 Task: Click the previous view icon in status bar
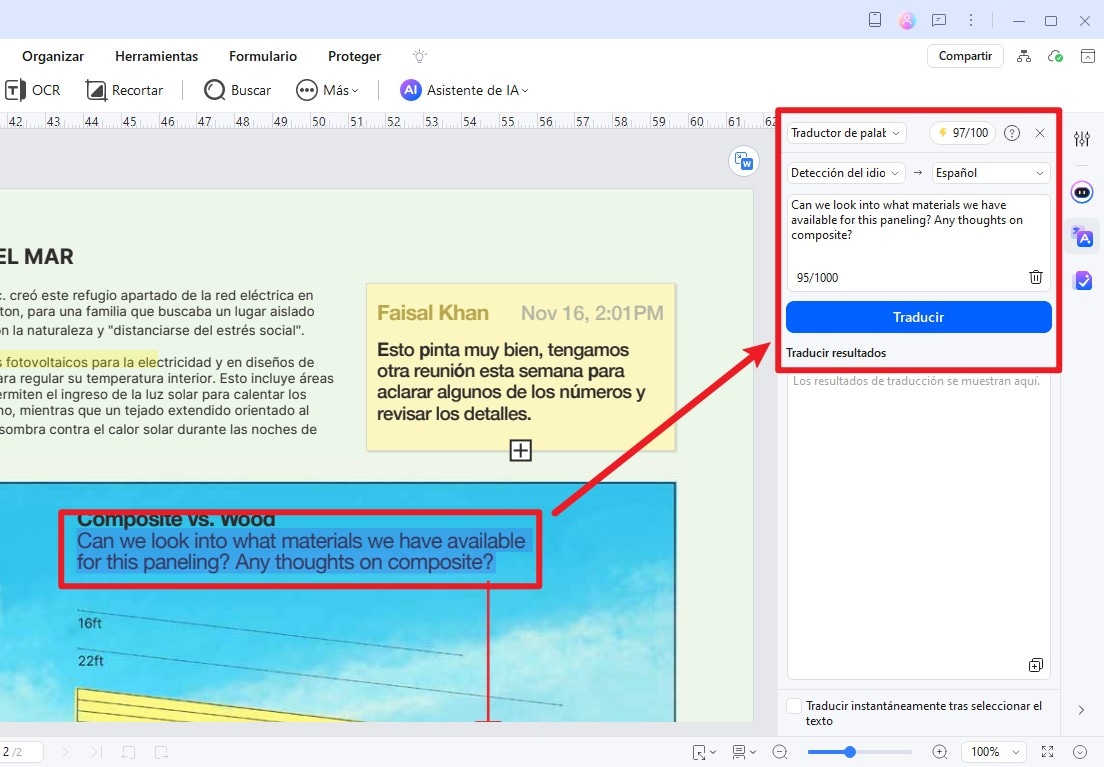(129, 752)
